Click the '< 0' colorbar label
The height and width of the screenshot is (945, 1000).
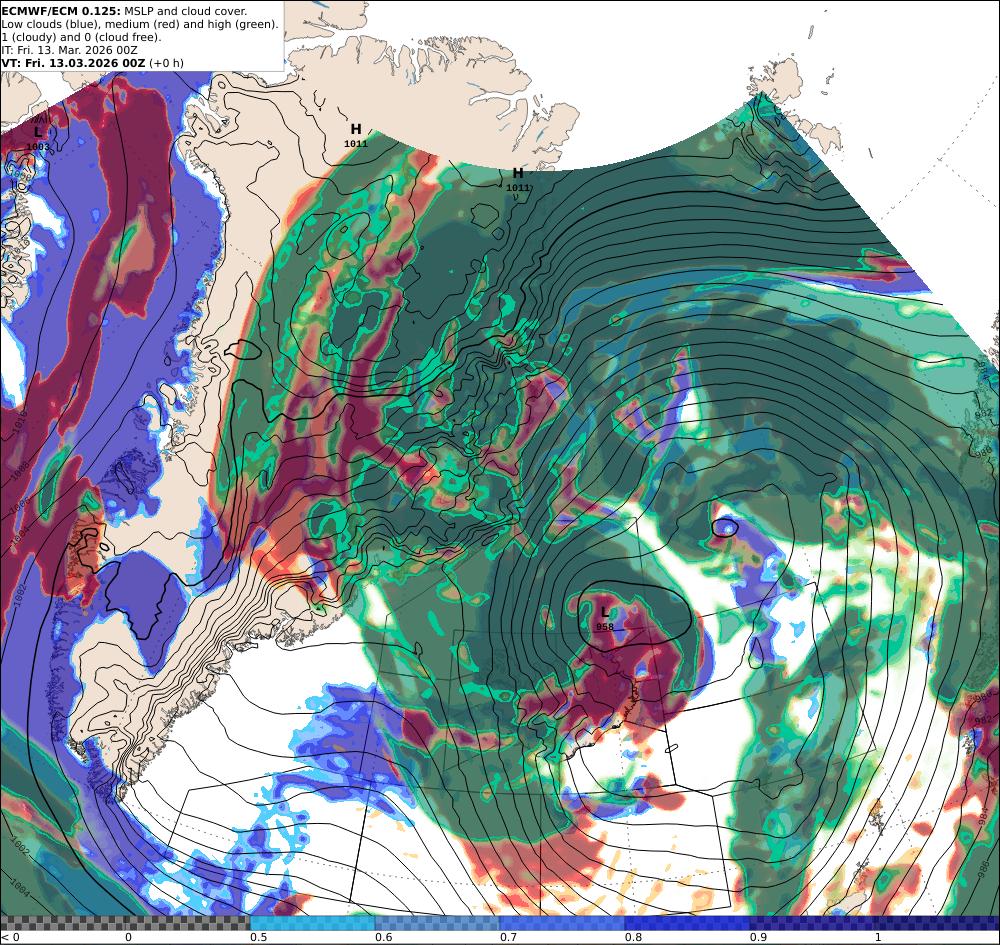pos(10,937)
